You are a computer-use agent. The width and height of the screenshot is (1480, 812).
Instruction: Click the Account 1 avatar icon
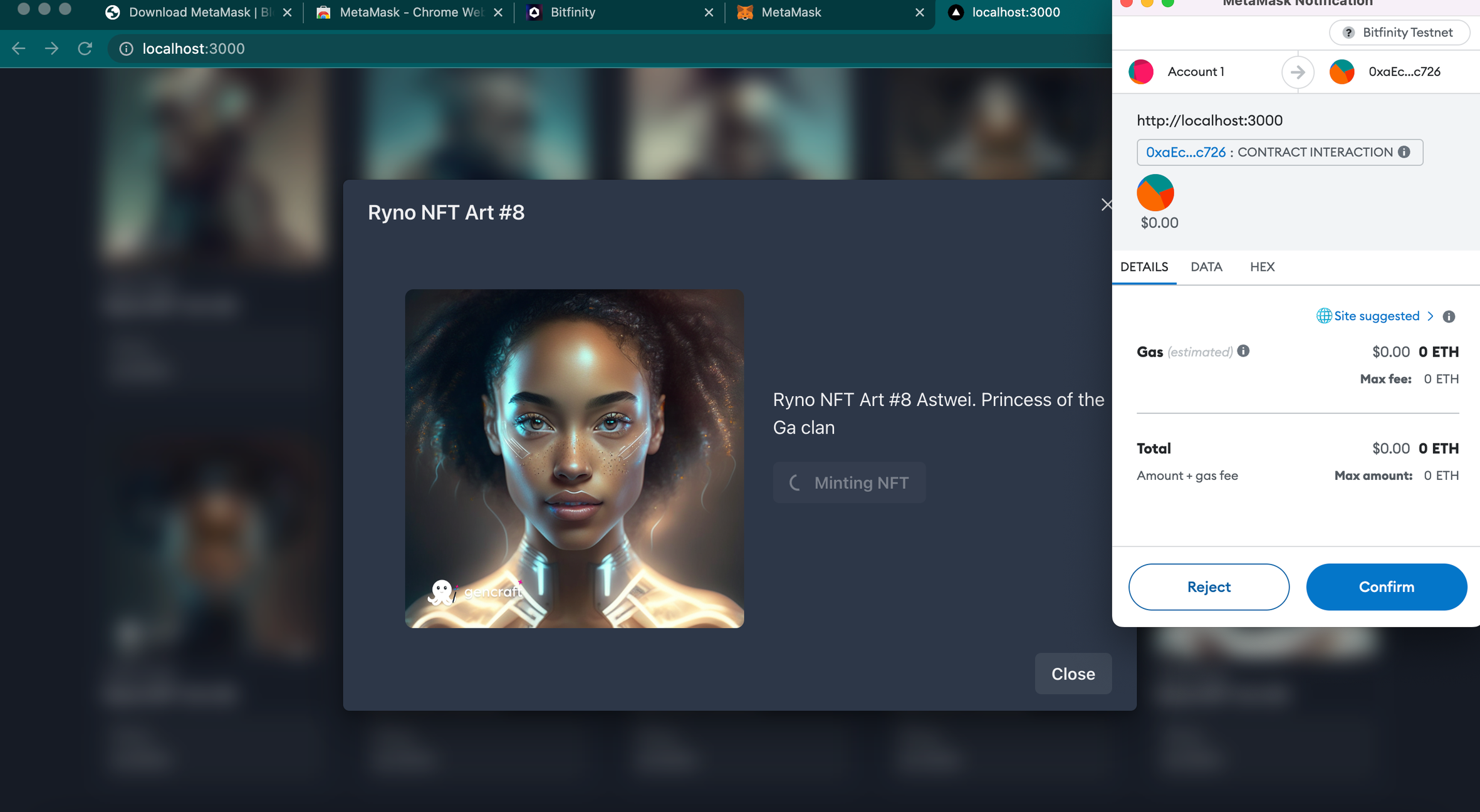1141,71
